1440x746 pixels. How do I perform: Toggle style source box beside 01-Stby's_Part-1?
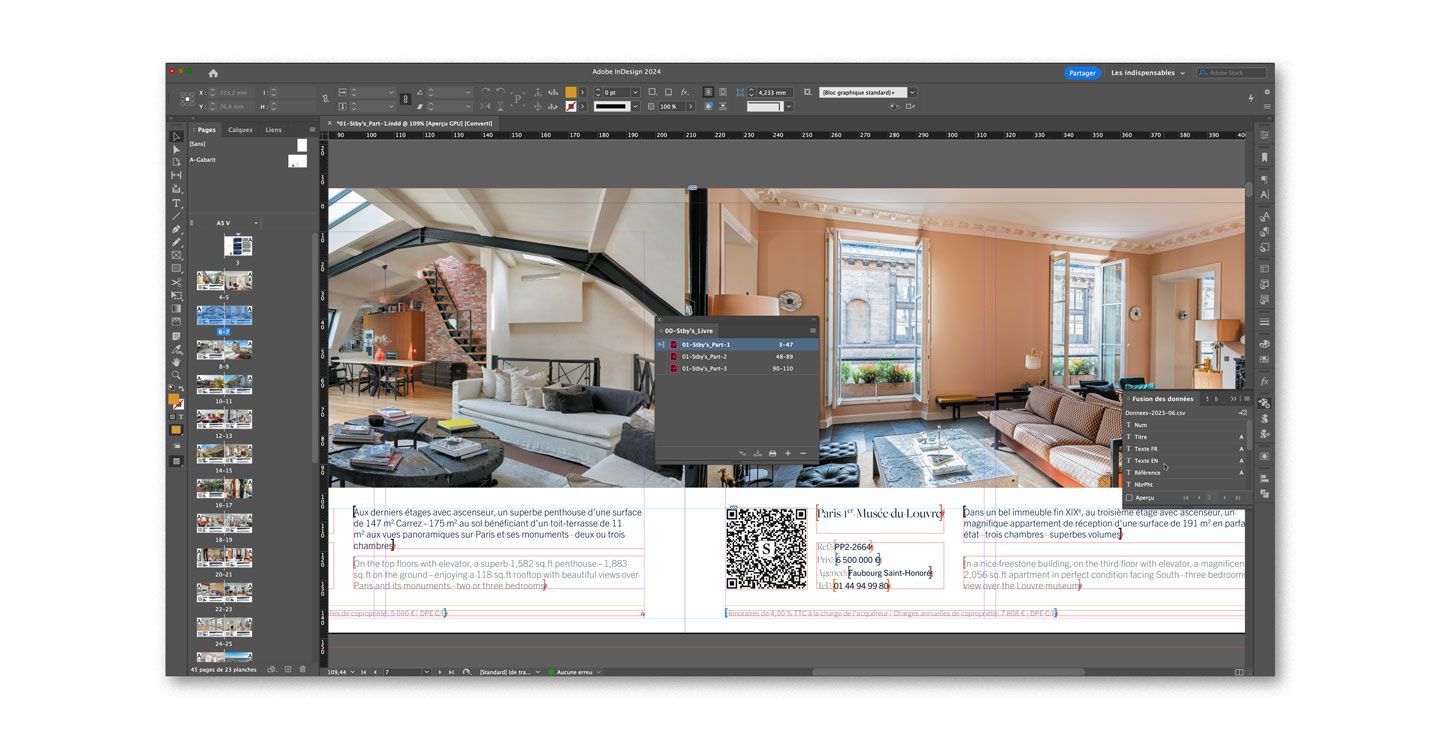tap(661, 344)
